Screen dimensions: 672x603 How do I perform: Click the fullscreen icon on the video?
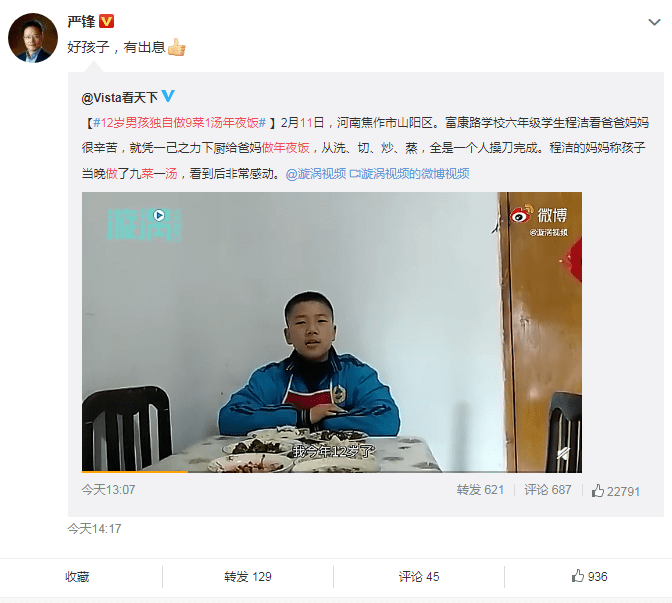pos(563,453)
